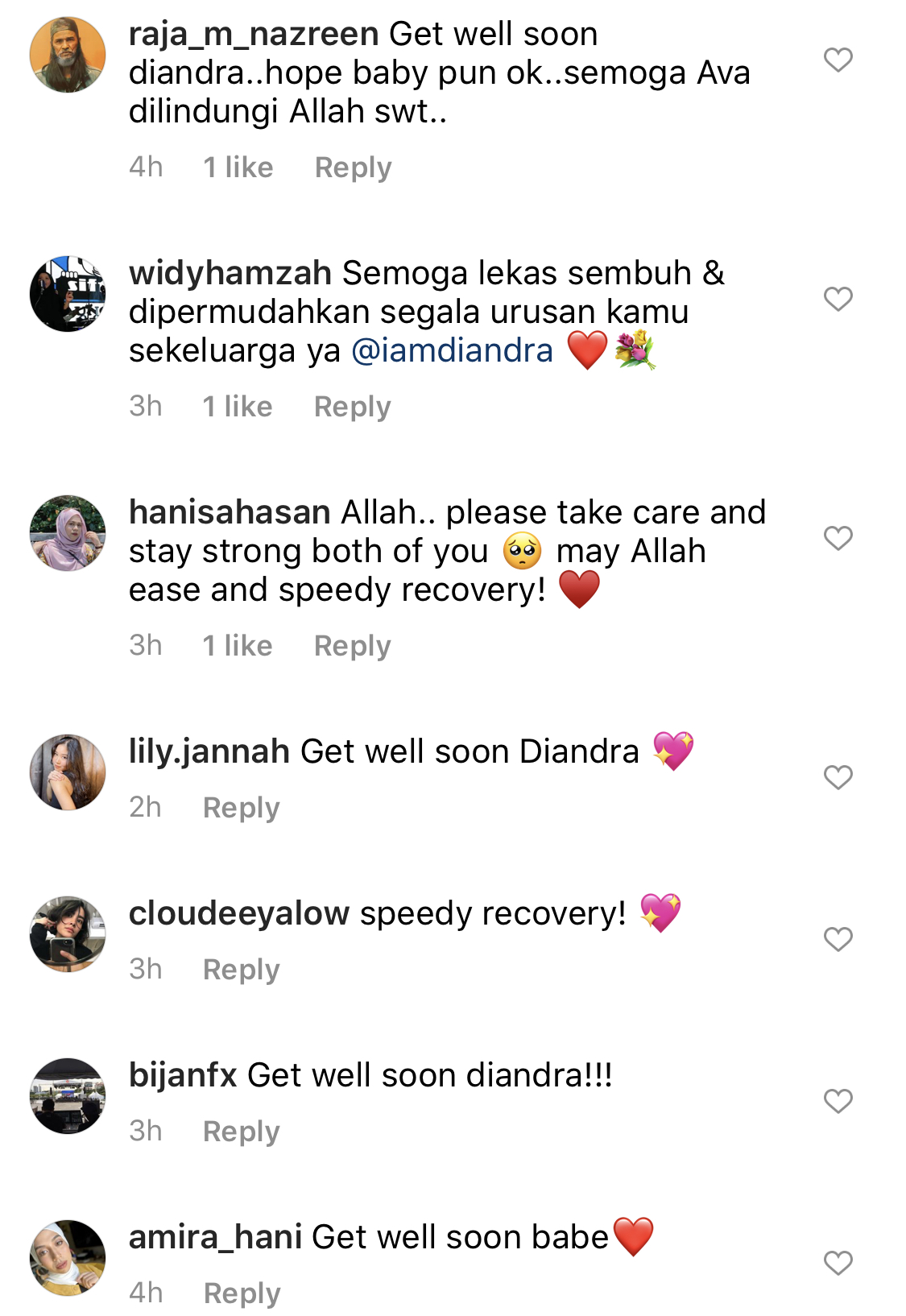Like raja_m_nazreen's comment with heart icon
Image resolution: width=906 pixels, height=1316 pixels.
[x=838, y=60]
